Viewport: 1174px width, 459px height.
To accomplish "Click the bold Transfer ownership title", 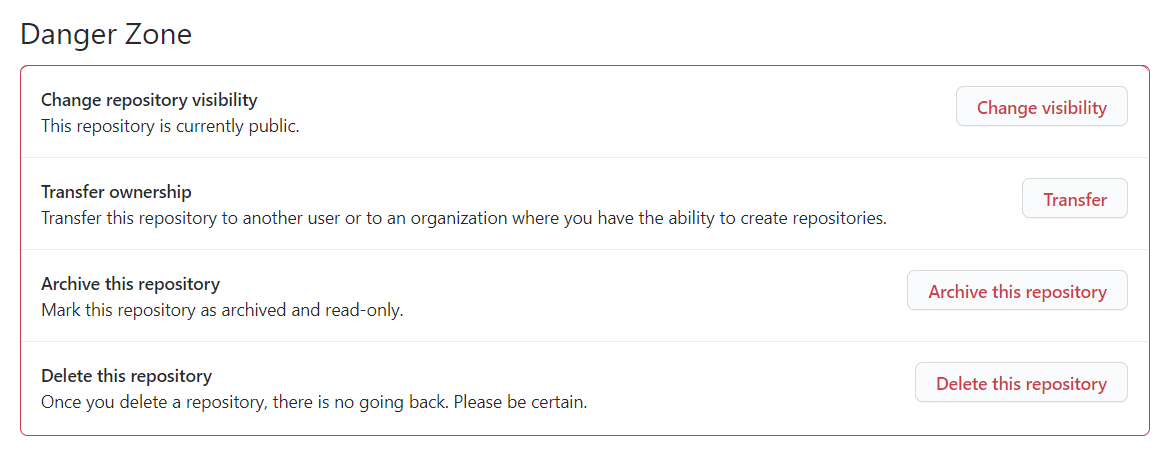I will point(116,192).
